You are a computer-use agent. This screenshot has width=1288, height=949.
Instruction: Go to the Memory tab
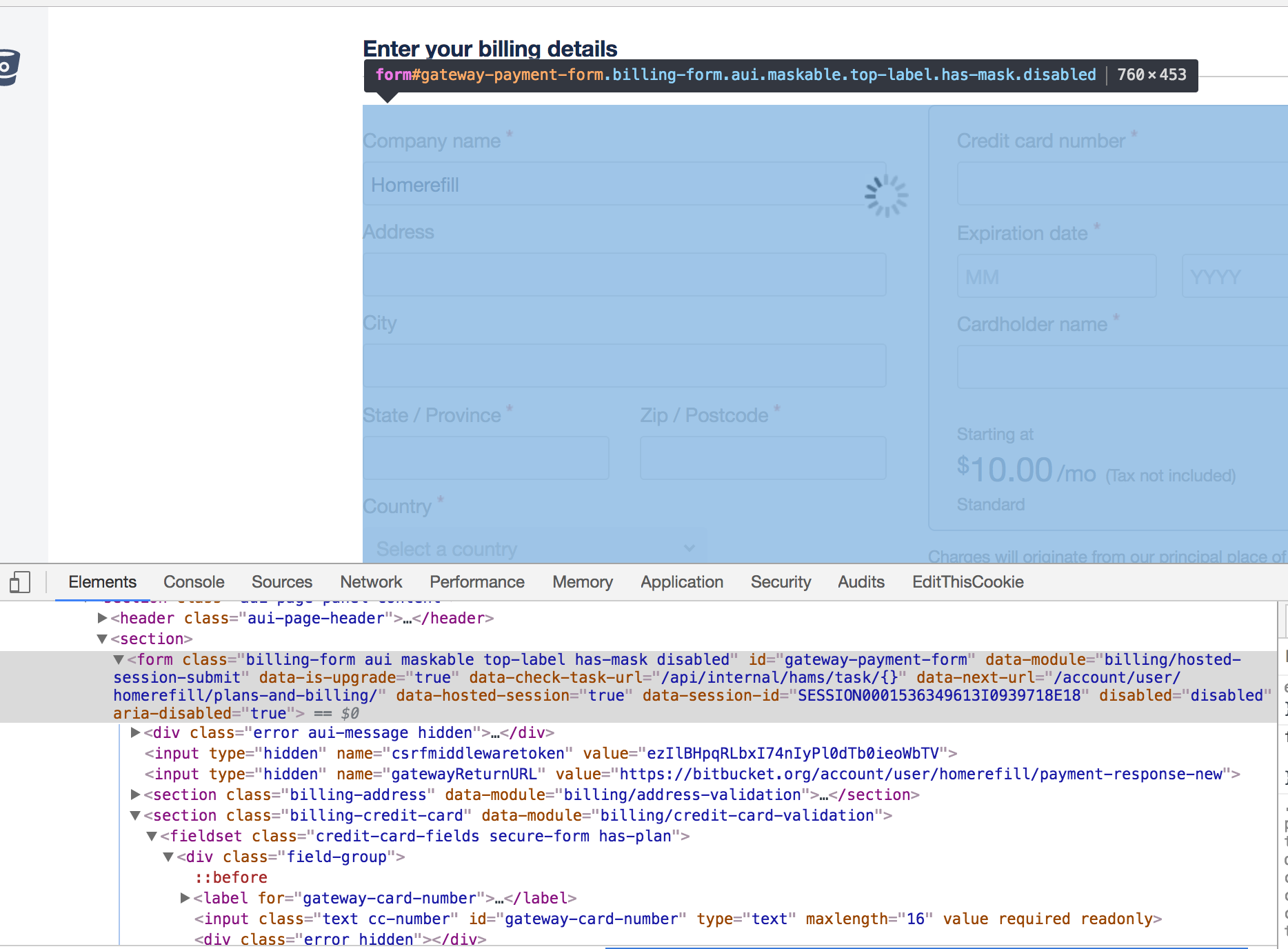coord(583,582)
